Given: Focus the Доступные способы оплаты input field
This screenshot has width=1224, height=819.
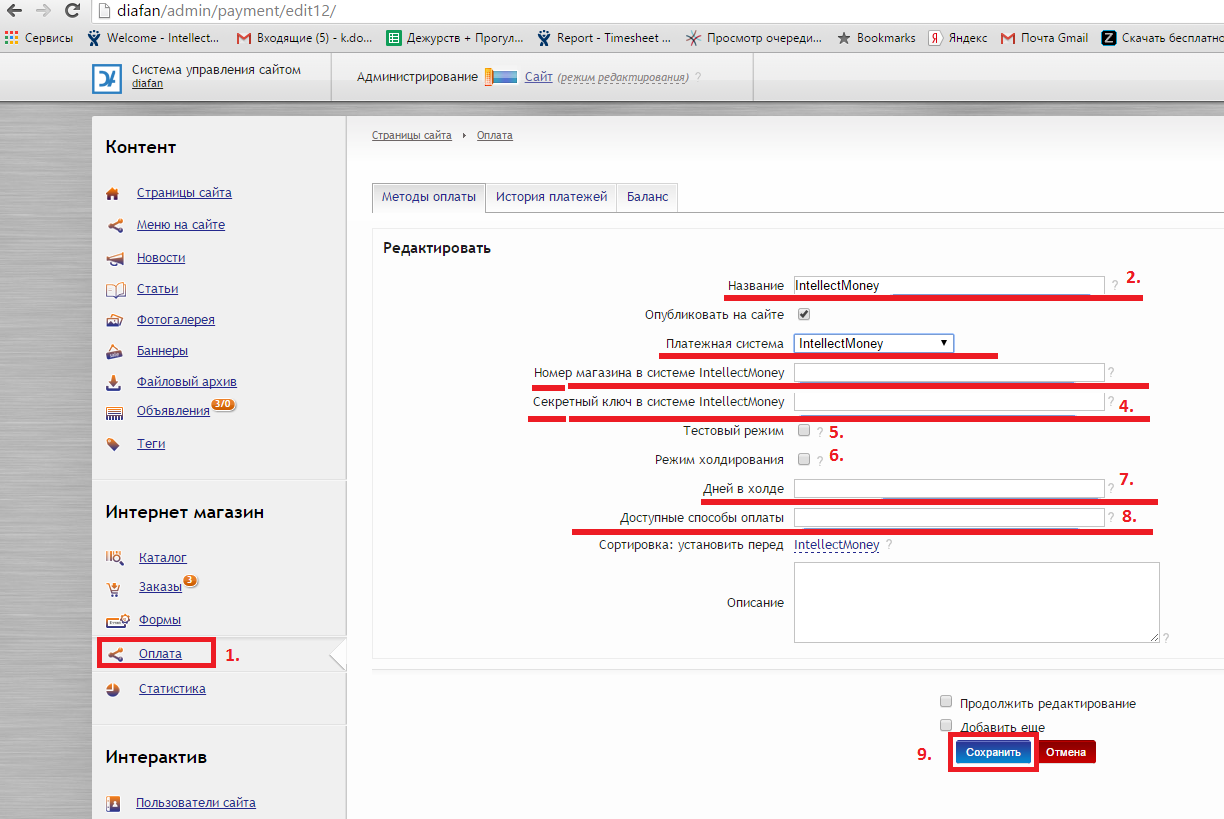Looking at the screenshot, I should click(x=949, y=518).
